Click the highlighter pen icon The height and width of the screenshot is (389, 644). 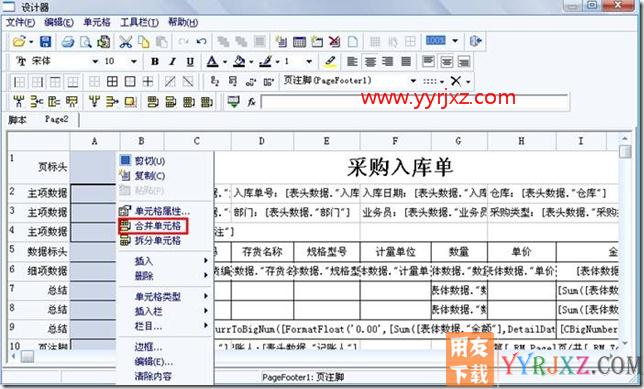(x=330, y=62)
